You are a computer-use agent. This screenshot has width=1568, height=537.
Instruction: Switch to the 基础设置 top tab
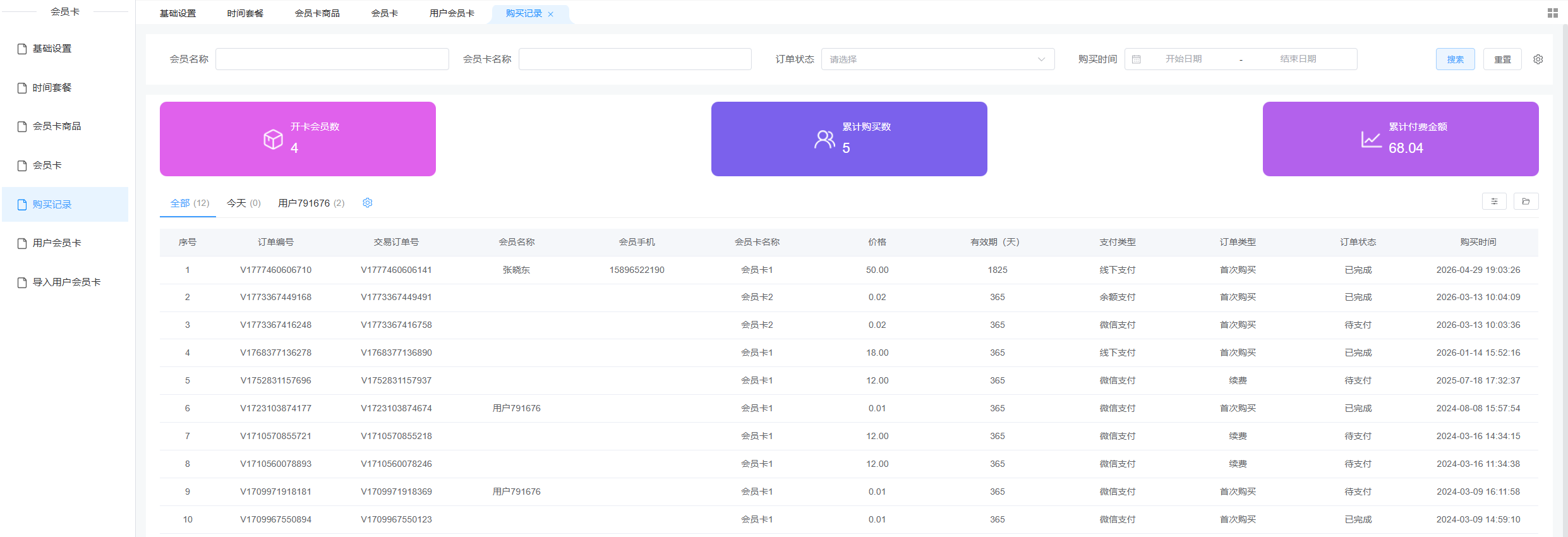[178, 13]
